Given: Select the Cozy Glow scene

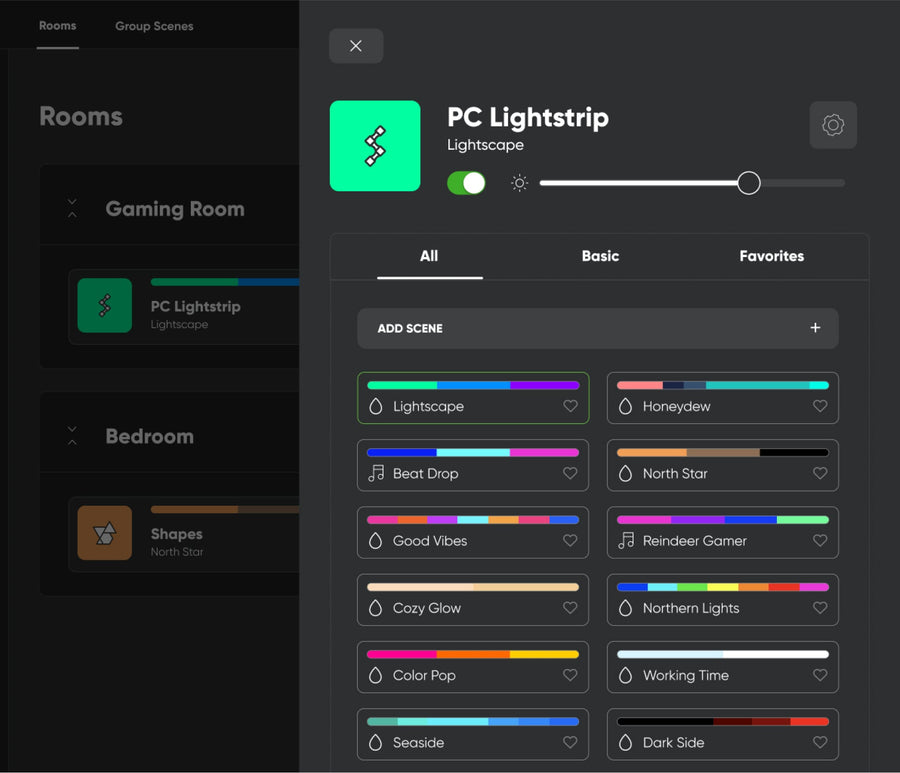Looking at the screenshot, I should pyautogui.click(x=473, y=600).
